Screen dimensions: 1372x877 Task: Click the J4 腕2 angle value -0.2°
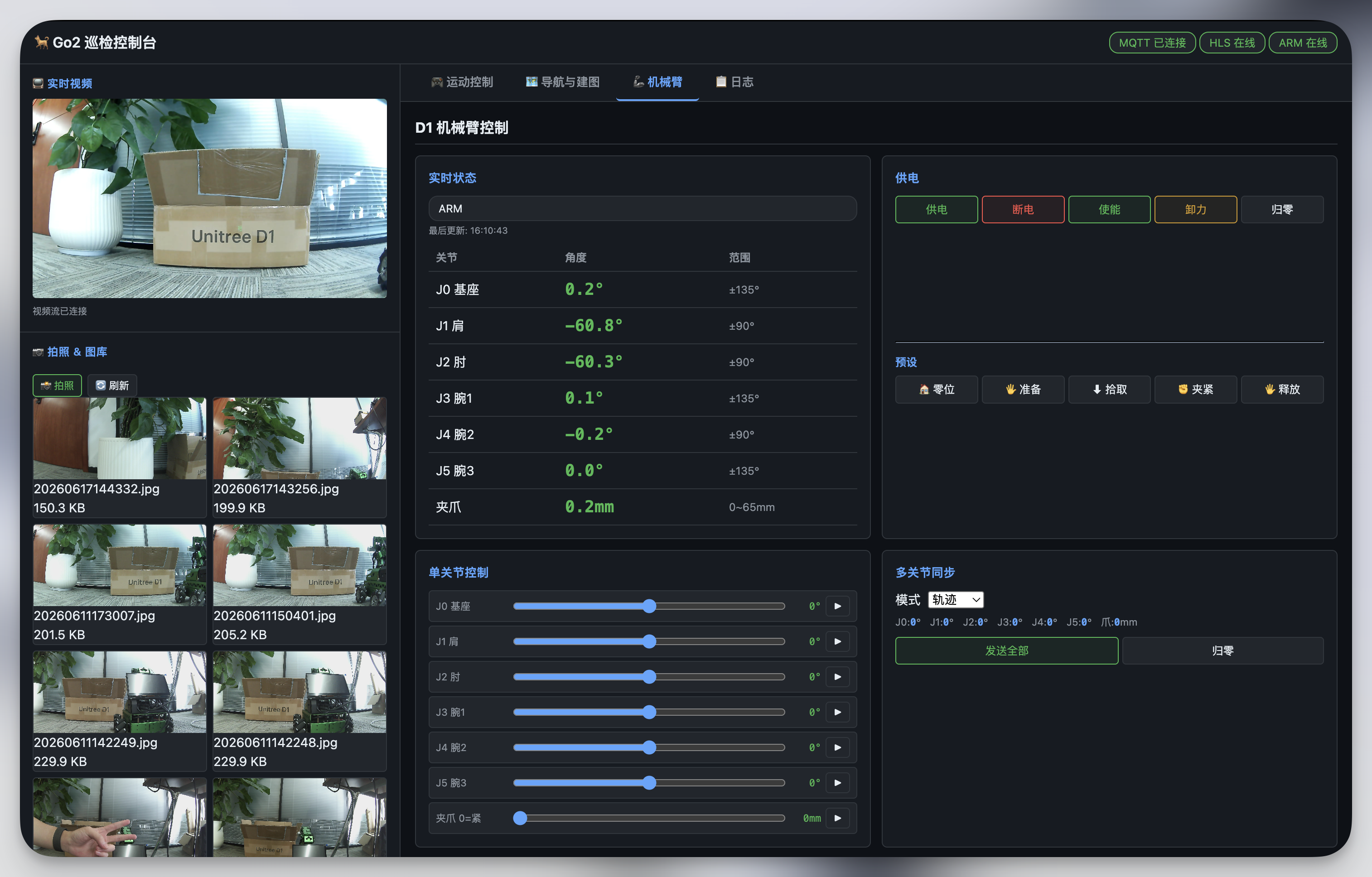point(589,434)
